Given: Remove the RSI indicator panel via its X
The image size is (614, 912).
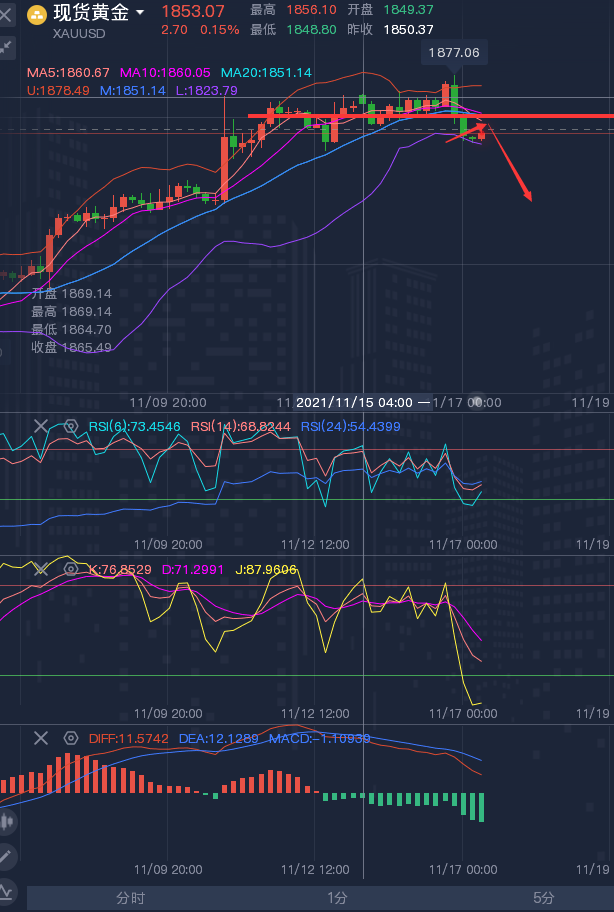Looking at the screenshot, I should [x=41, y=426].
